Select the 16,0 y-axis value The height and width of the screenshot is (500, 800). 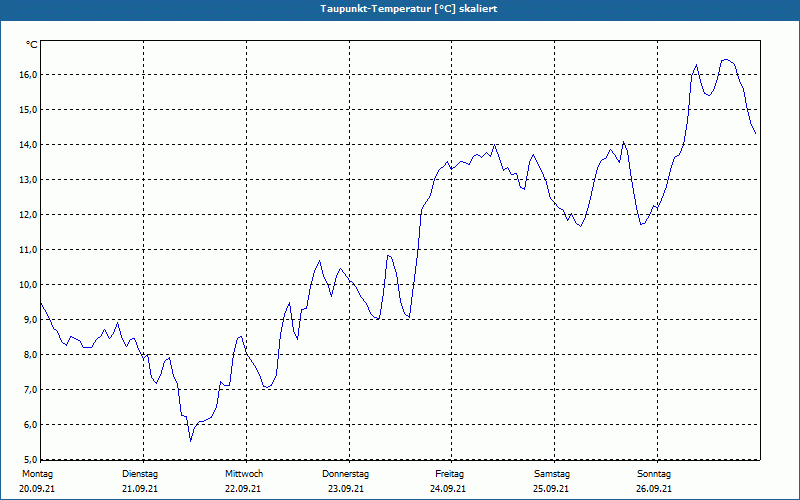29,75
